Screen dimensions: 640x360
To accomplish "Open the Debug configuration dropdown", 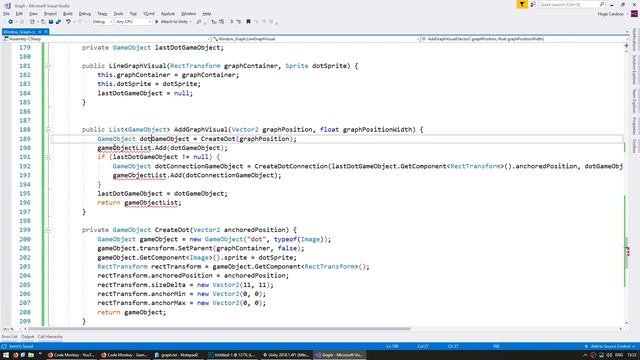I will click(x=102, y=22).
